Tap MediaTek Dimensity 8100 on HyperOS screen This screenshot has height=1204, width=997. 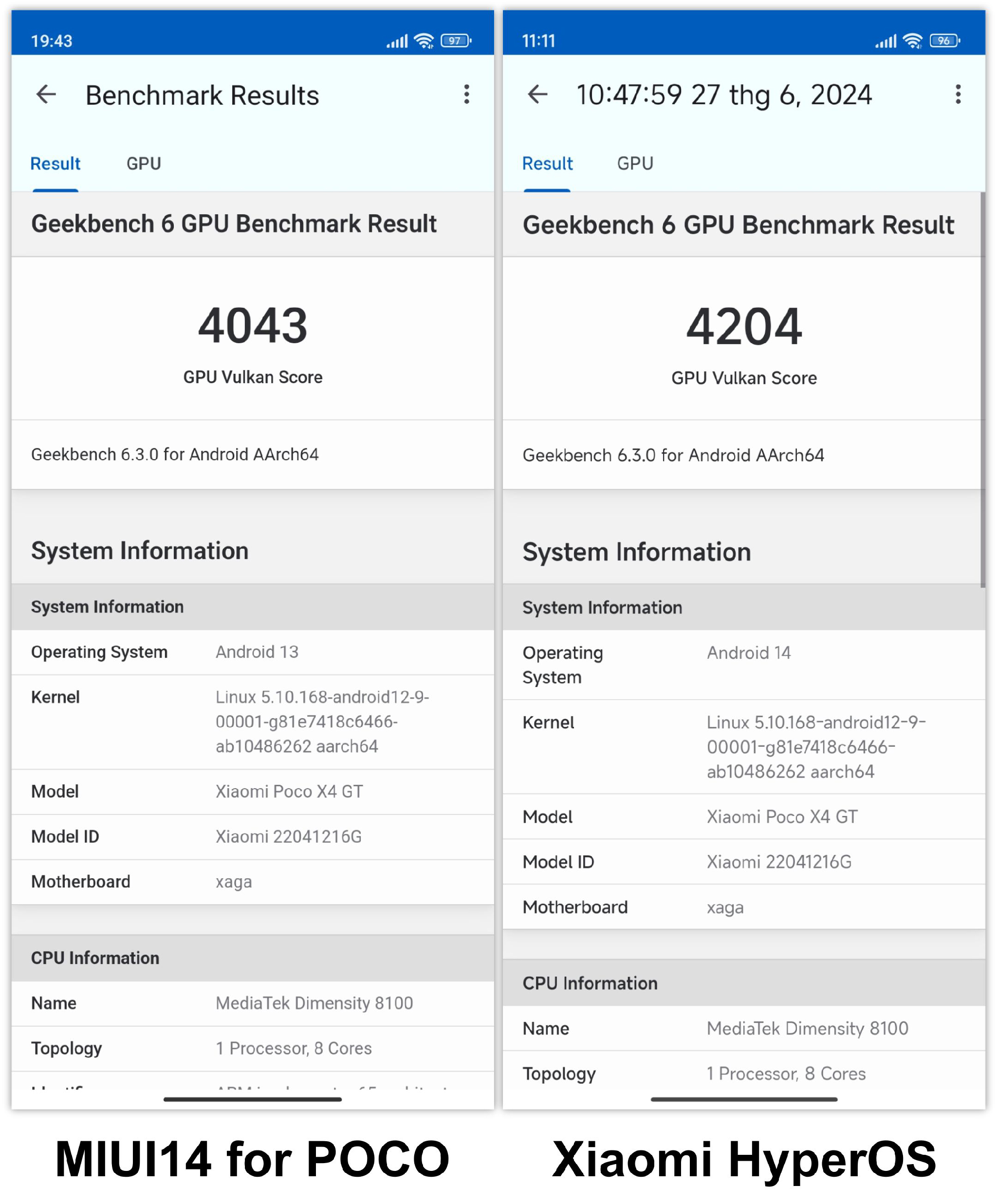pos(807,1029)
